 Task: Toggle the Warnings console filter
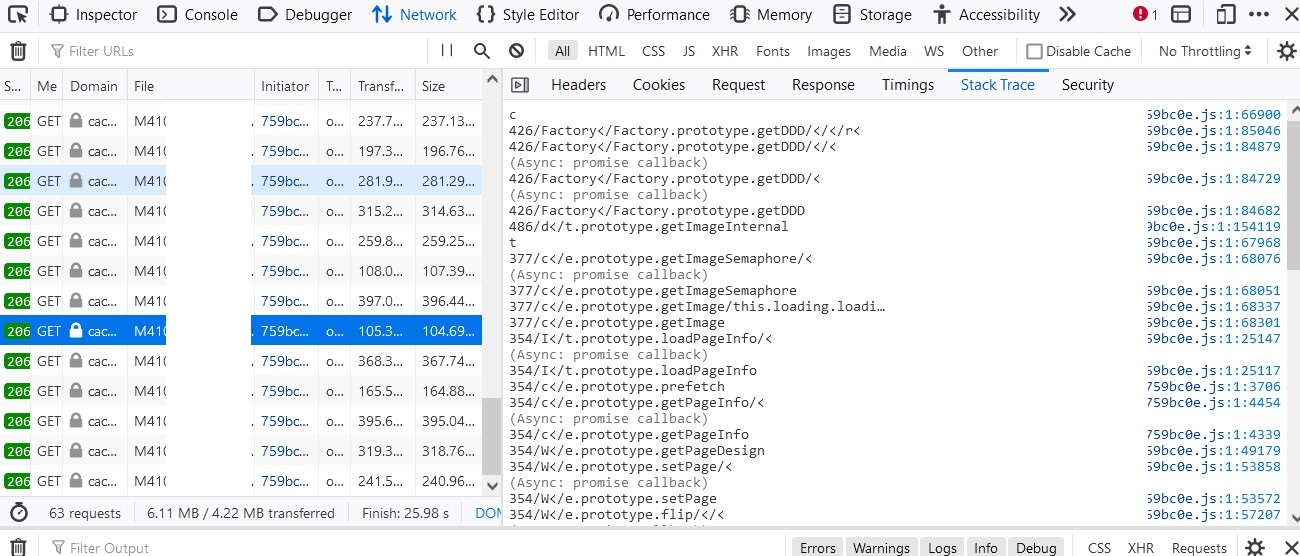click(x=881, y=547)
